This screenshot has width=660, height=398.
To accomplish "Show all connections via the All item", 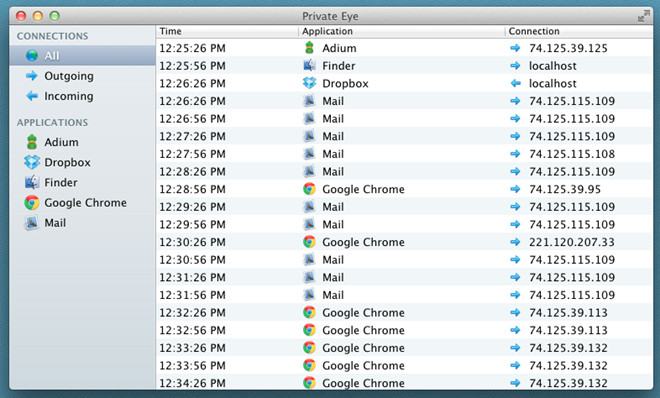I will (82, 56).
